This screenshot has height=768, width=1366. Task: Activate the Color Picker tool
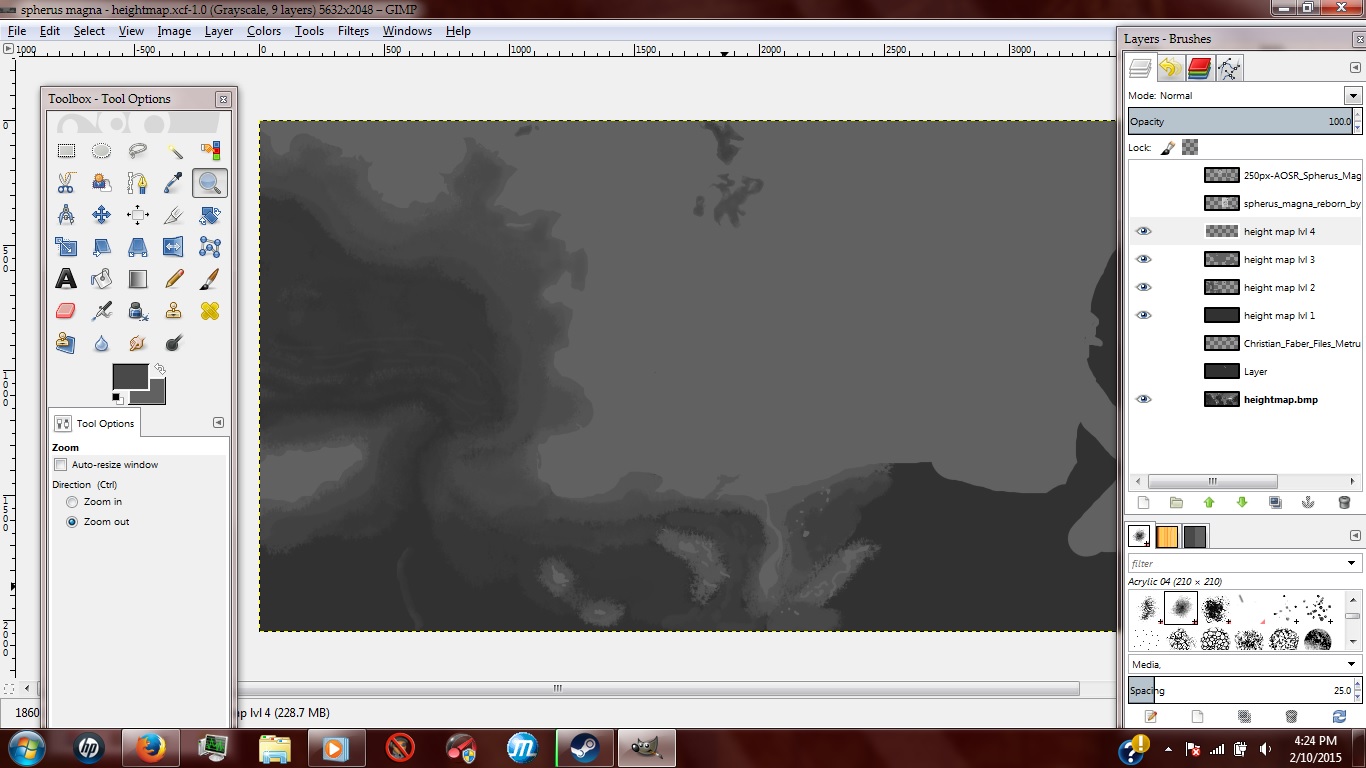(173, 182)
